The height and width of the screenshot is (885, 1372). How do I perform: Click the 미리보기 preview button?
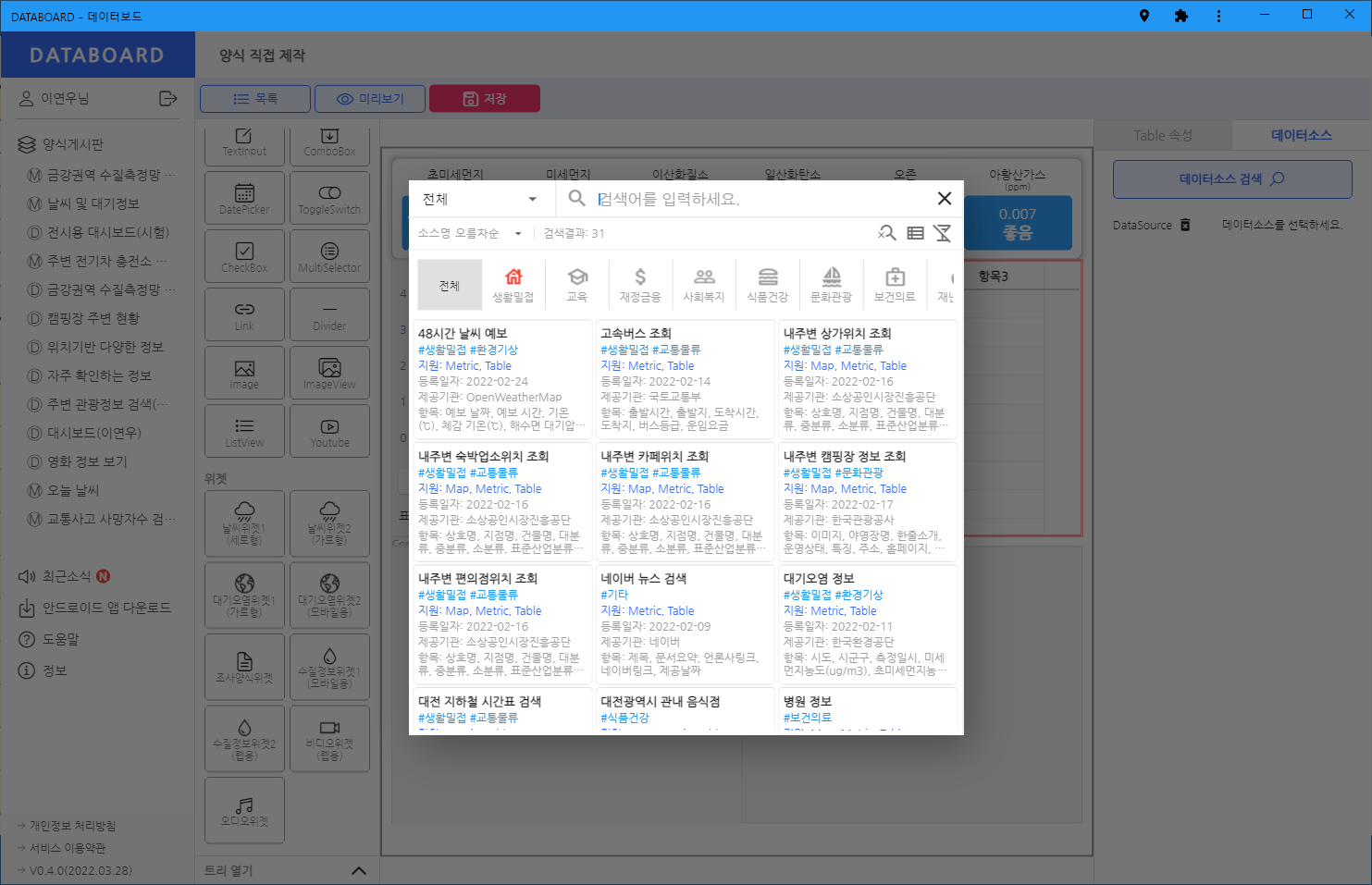[370, 98]
